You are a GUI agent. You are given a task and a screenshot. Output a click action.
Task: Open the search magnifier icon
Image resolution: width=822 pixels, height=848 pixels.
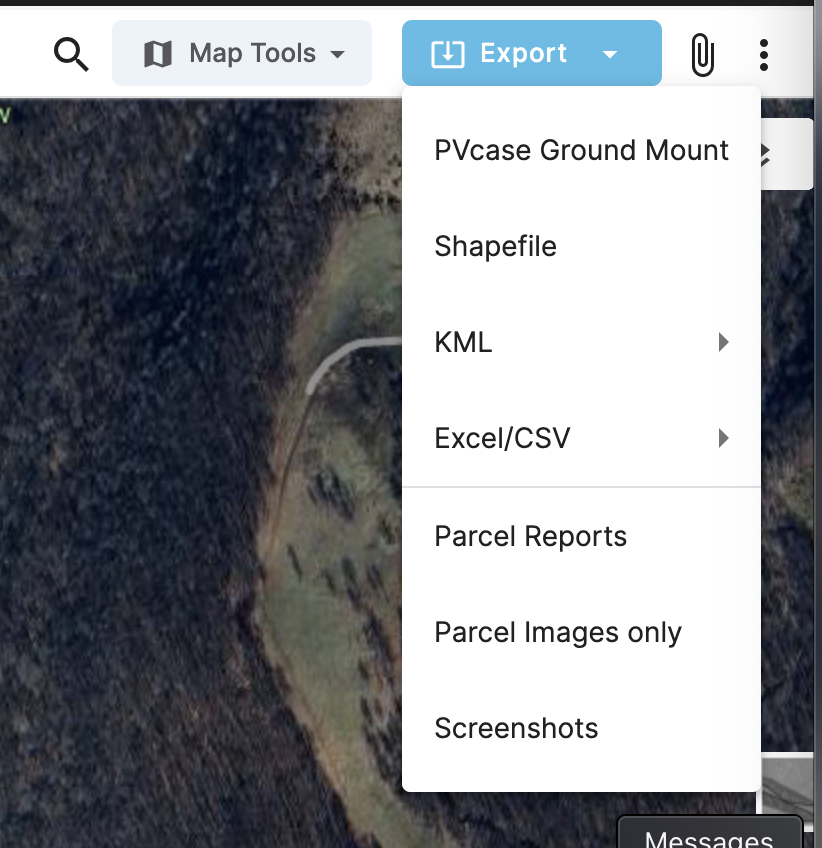pyautogui.click(x=70, y=55)
